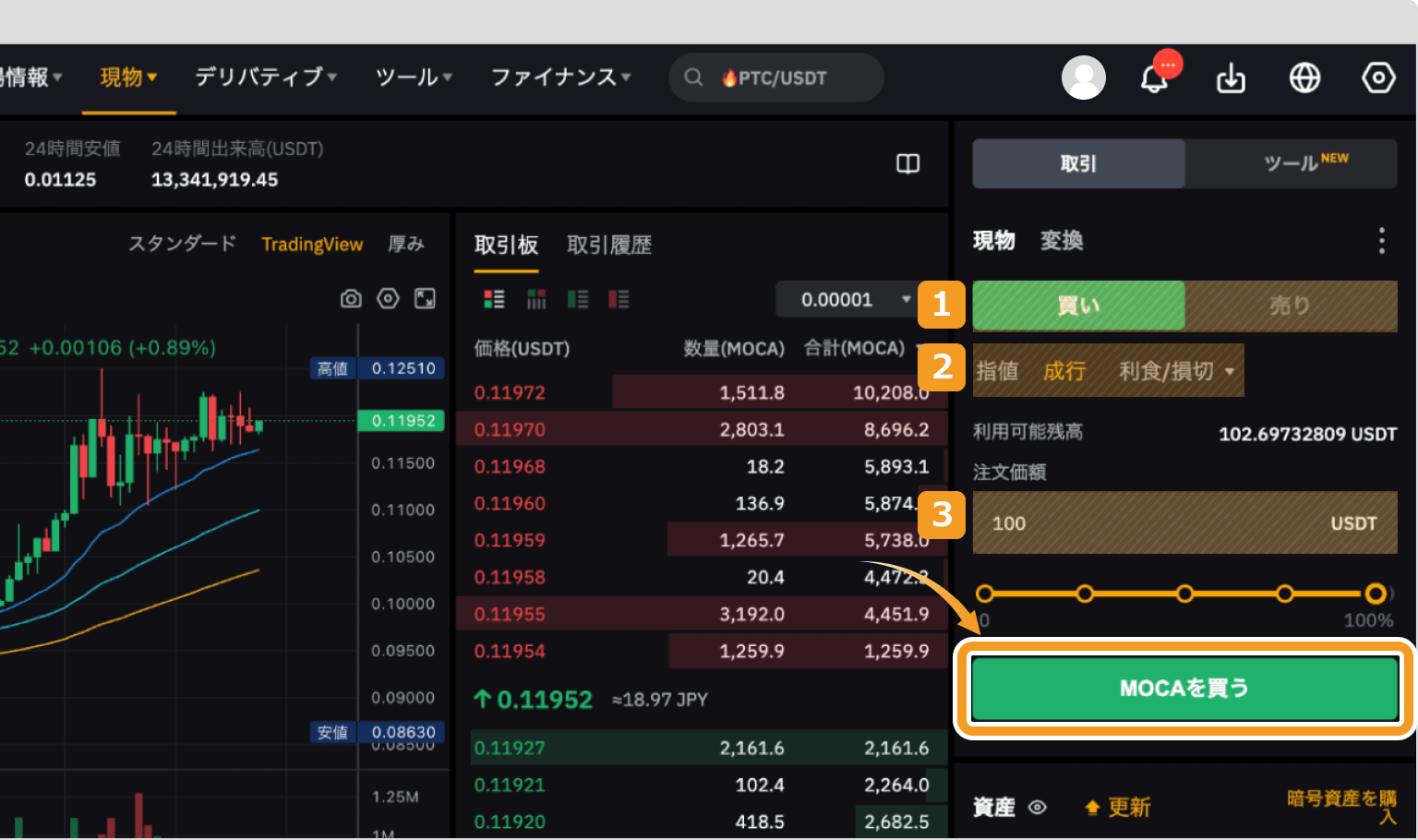Select column-style order book view icon

(x=536, y=299)
